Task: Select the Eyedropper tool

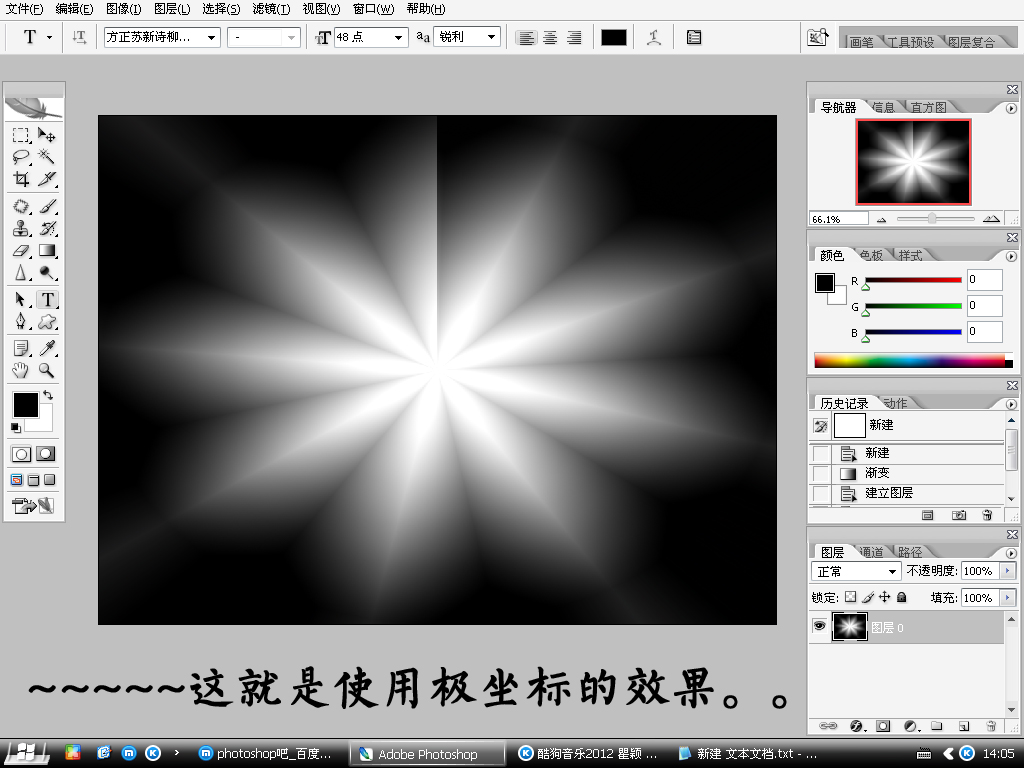Action: 46,348
